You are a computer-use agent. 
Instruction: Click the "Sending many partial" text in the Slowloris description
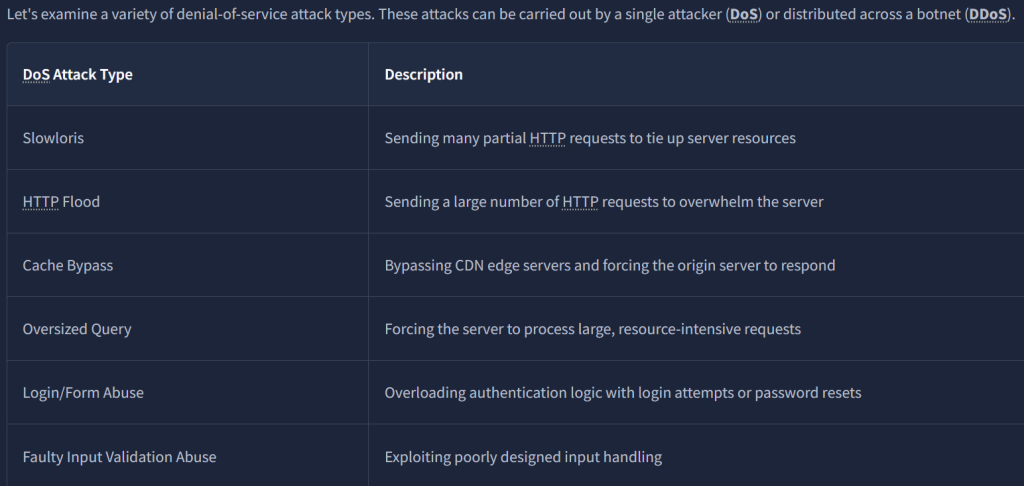click(455, 138)
